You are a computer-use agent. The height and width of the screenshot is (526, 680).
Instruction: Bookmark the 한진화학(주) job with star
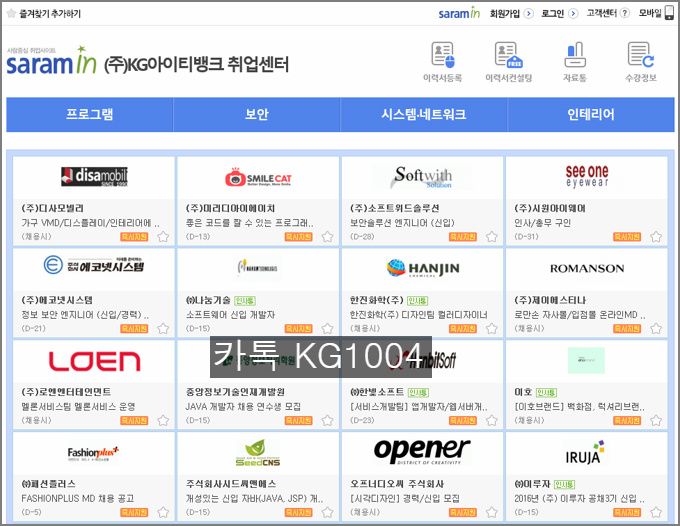point(491,329)
